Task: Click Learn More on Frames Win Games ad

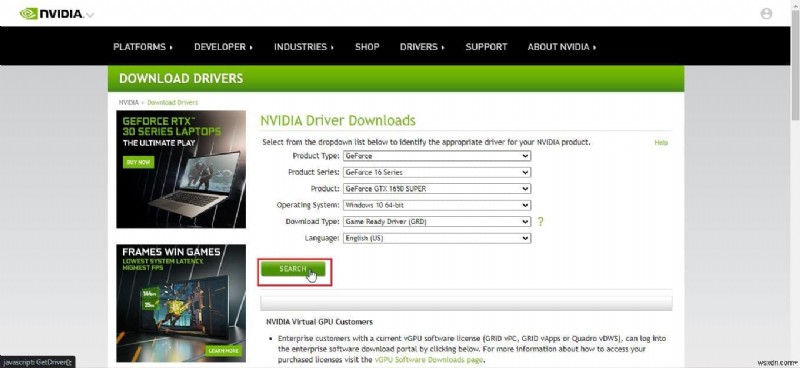Action: tap(223, 351)
